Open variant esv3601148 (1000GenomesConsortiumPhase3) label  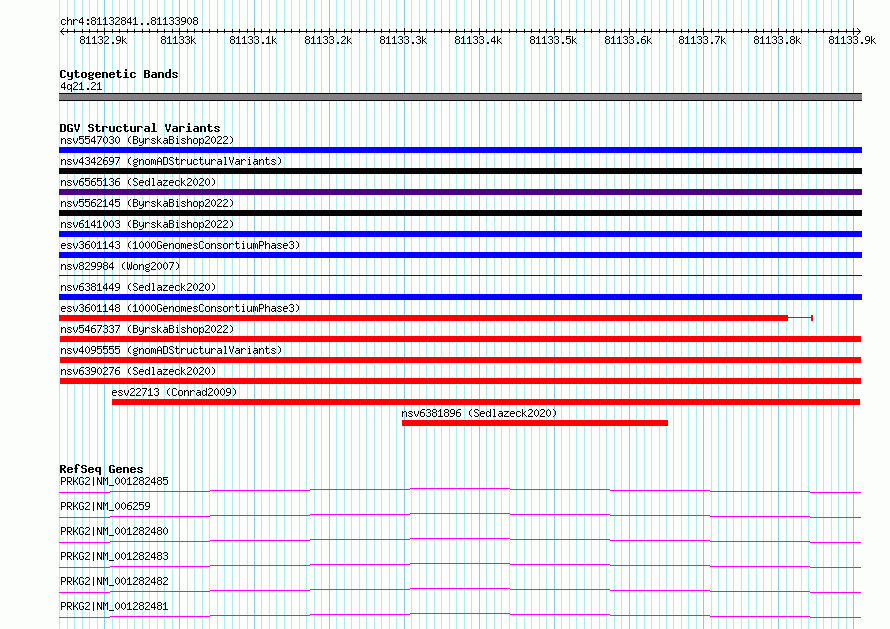click(x=180, y=308)
